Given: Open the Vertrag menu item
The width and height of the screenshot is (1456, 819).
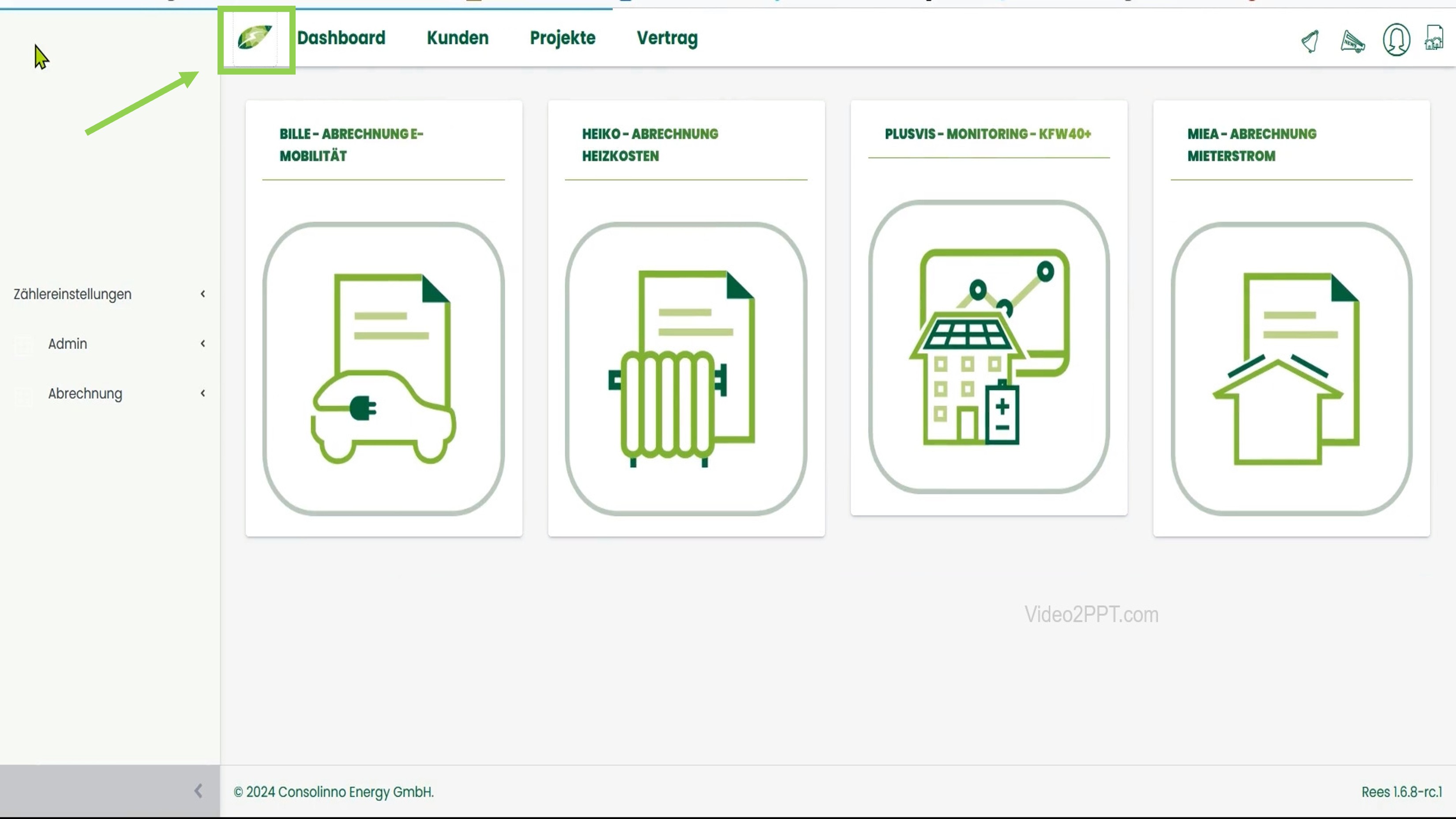Looking at the screenshot, I should pos(667,38).
